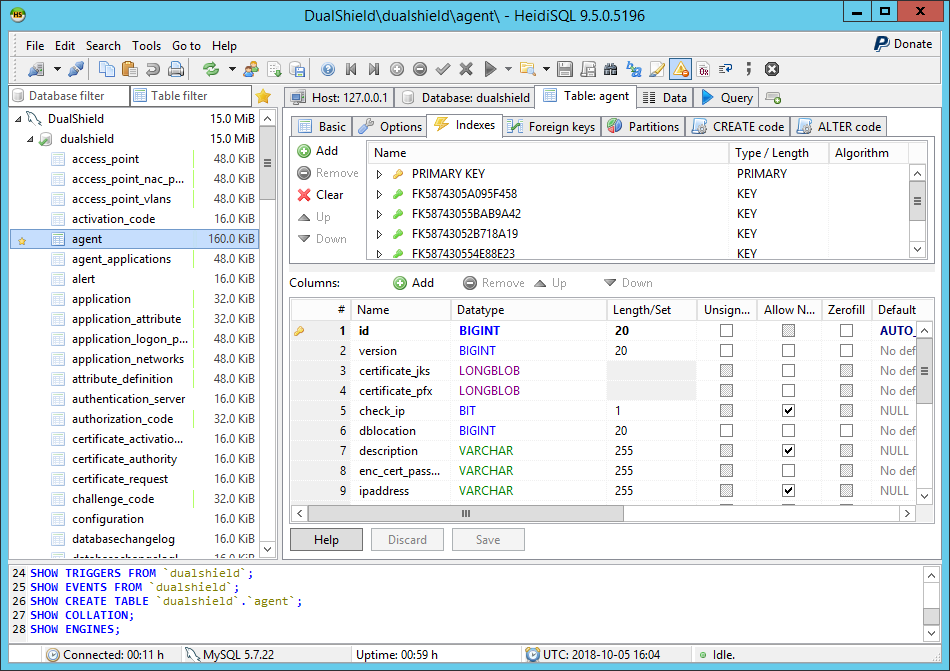
Task: Click the Database filter input field
Action: click(x=72, y=96)
